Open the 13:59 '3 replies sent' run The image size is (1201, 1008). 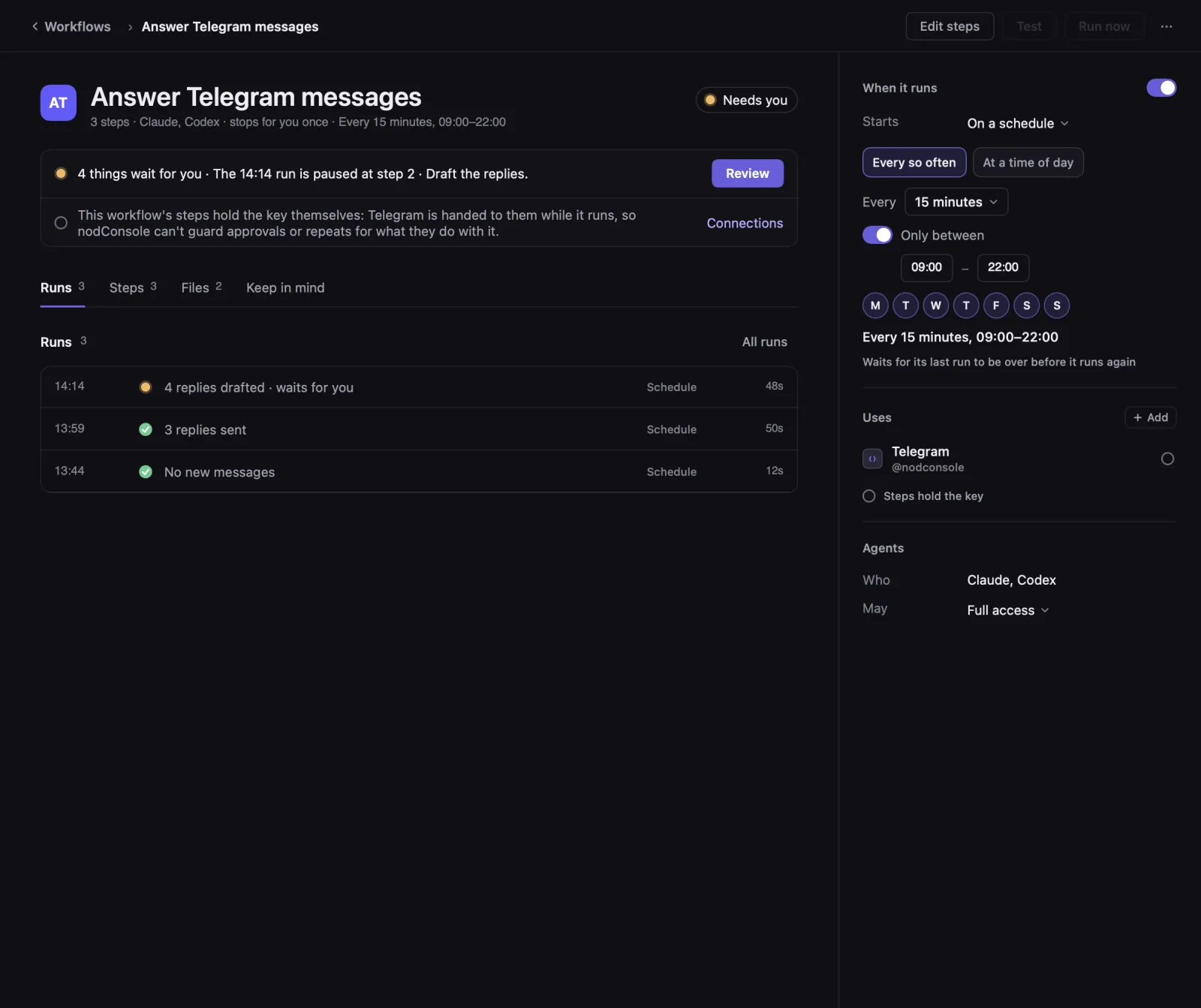(x=419, y=429)
